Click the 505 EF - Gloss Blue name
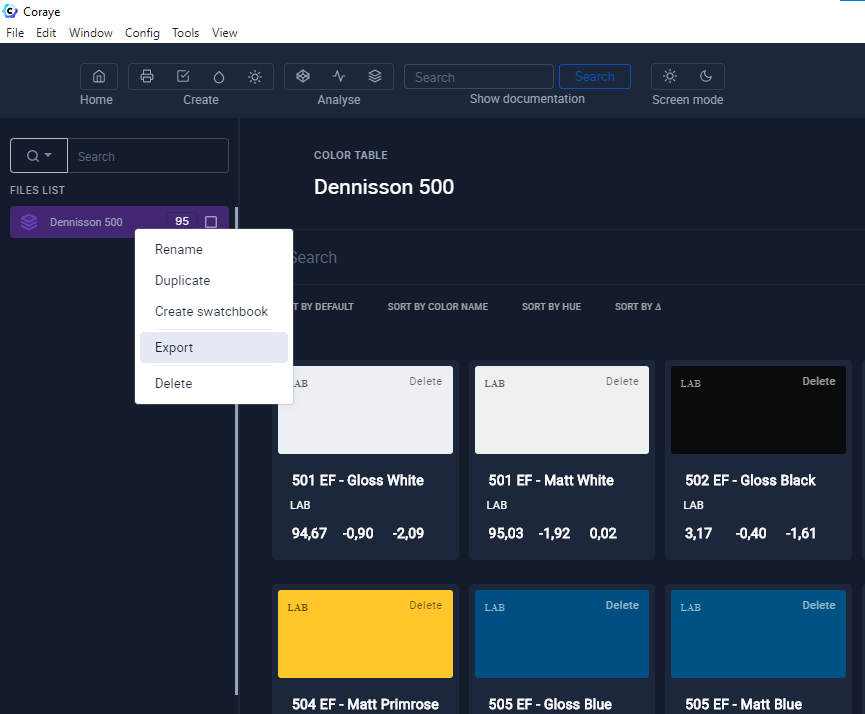The image size is (865, 714). point(550,705)
